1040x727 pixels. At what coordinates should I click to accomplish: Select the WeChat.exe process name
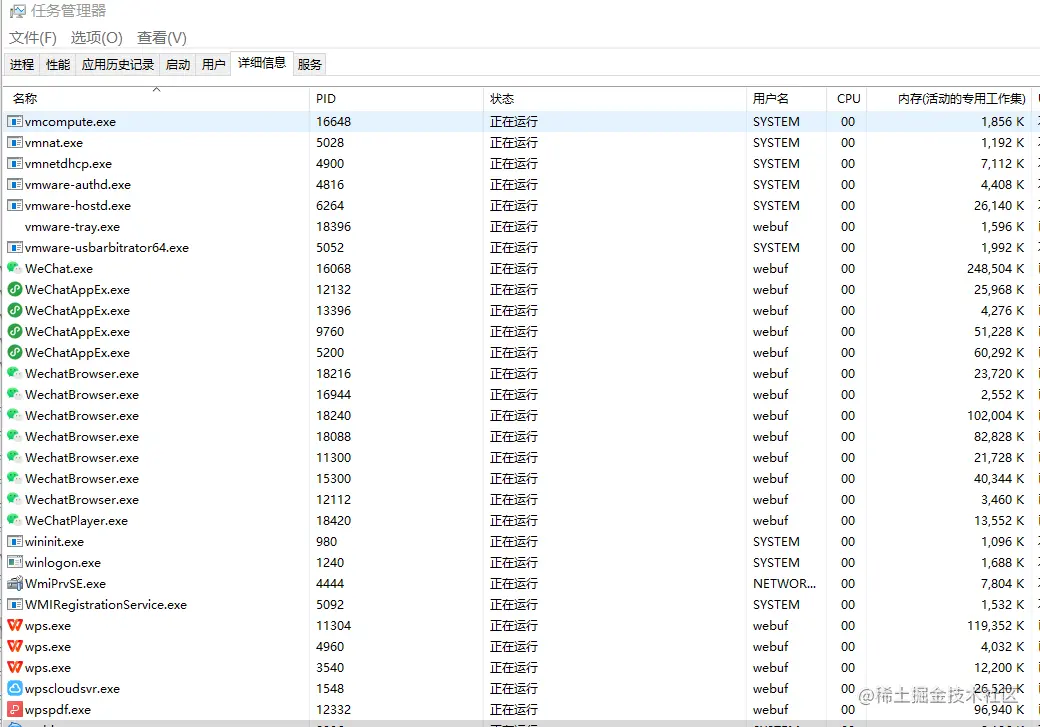pos(58,269)
